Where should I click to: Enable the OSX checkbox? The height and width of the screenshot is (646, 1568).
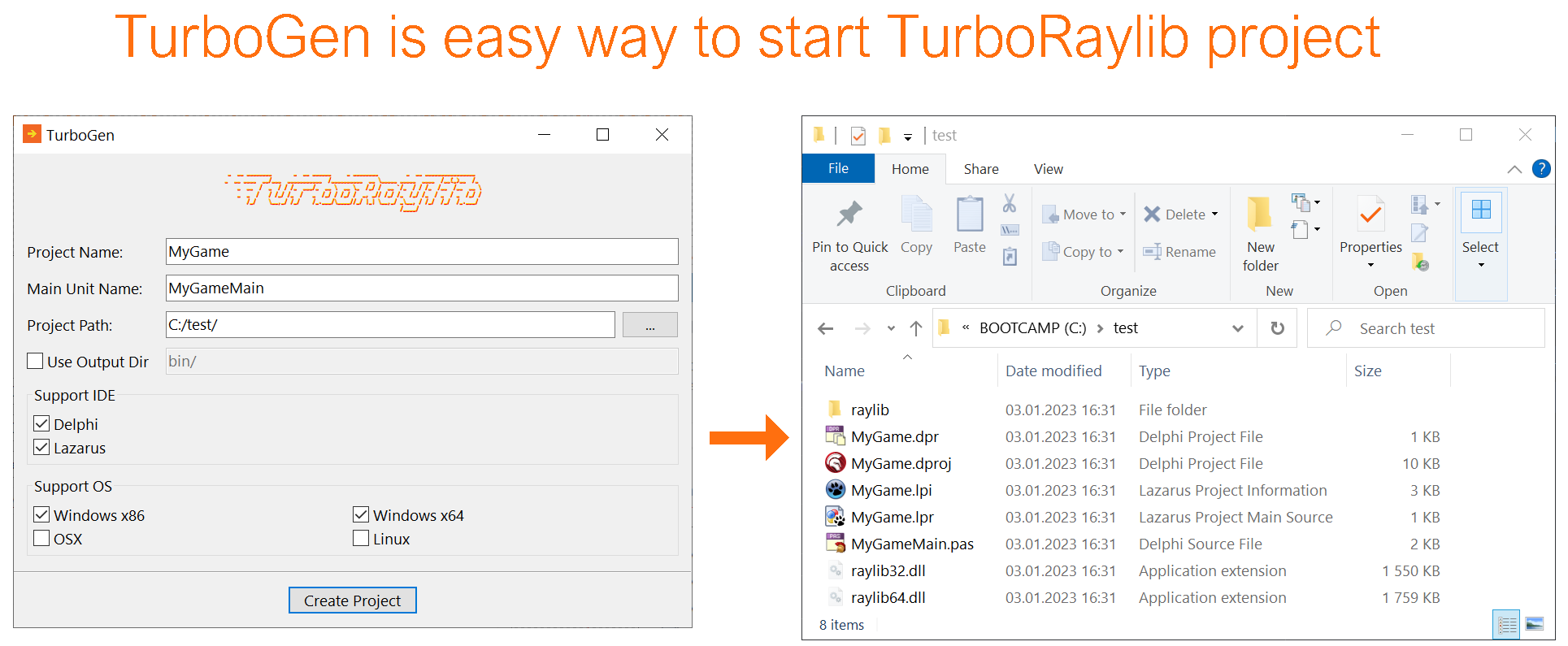tap(41, 538)
